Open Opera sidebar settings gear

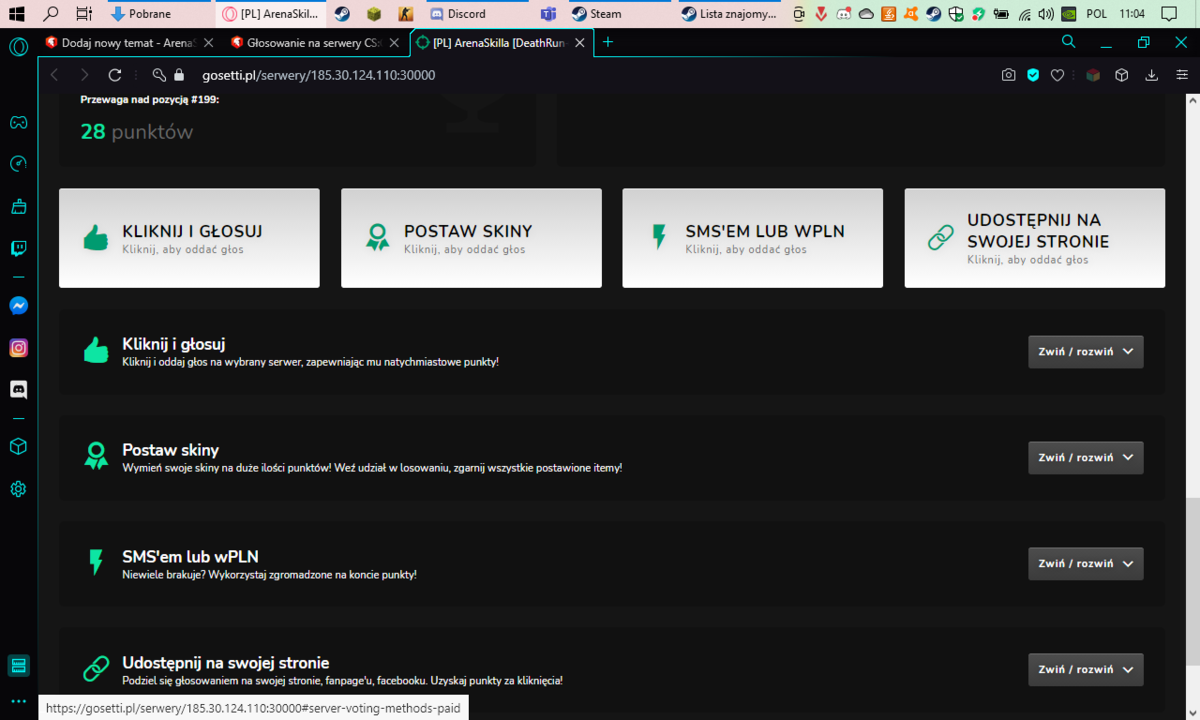[x=18, y=489]
